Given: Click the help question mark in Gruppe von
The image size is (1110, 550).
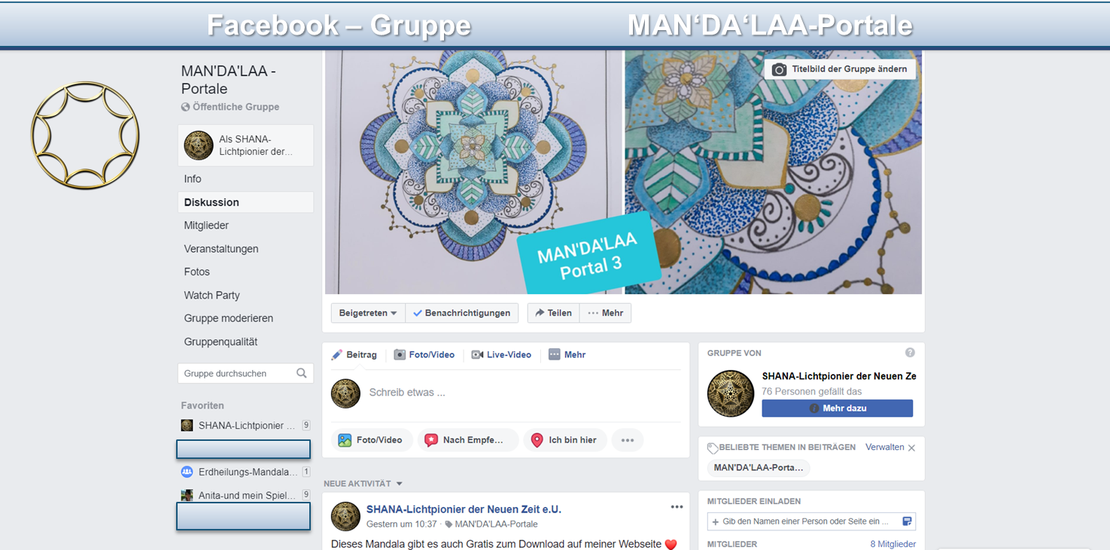Looking at the screenshot, I should click(x=910, y=353).
